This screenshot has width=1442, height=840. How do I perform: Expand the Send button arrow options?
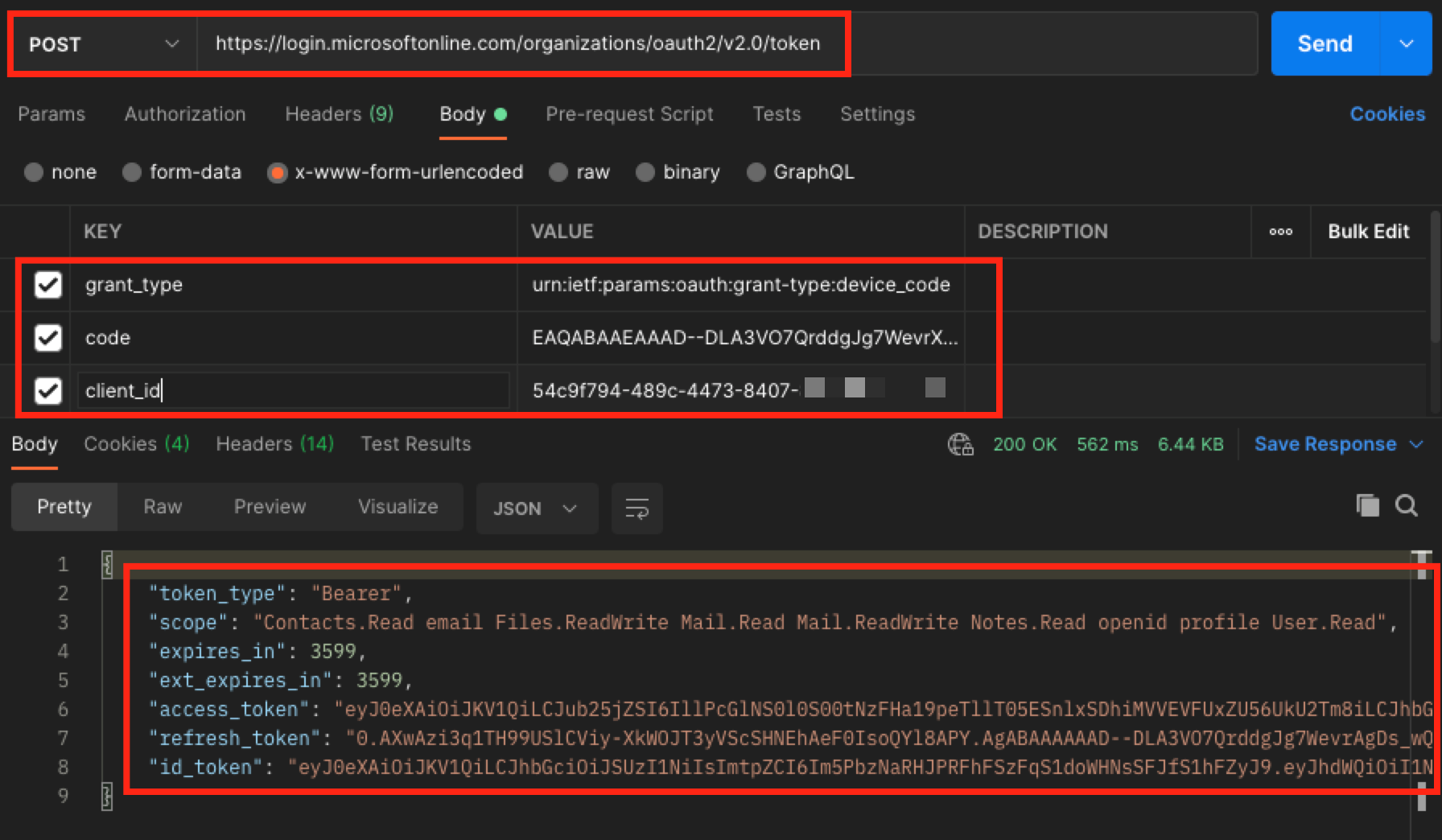pyautogui.click(x=1406, y=44)
